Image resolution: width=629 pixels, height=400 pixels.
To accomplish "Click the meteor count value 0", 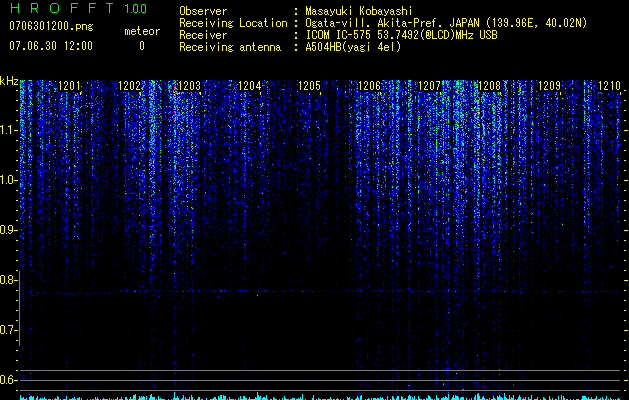I will tap(142, 46).
